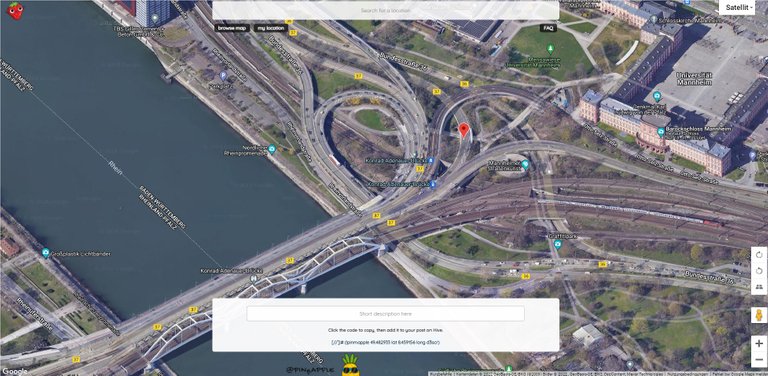Click the Google logo at bottom left
Screen dimensions: 768x376
(15, 372)
